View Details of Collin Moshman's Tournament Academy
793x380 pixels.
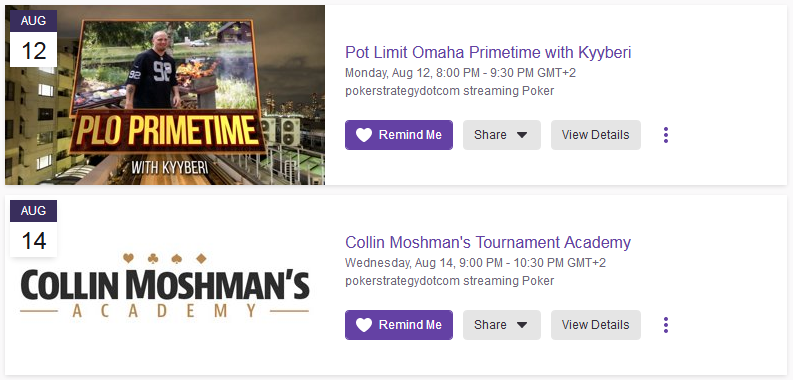[x=596, y=325]
